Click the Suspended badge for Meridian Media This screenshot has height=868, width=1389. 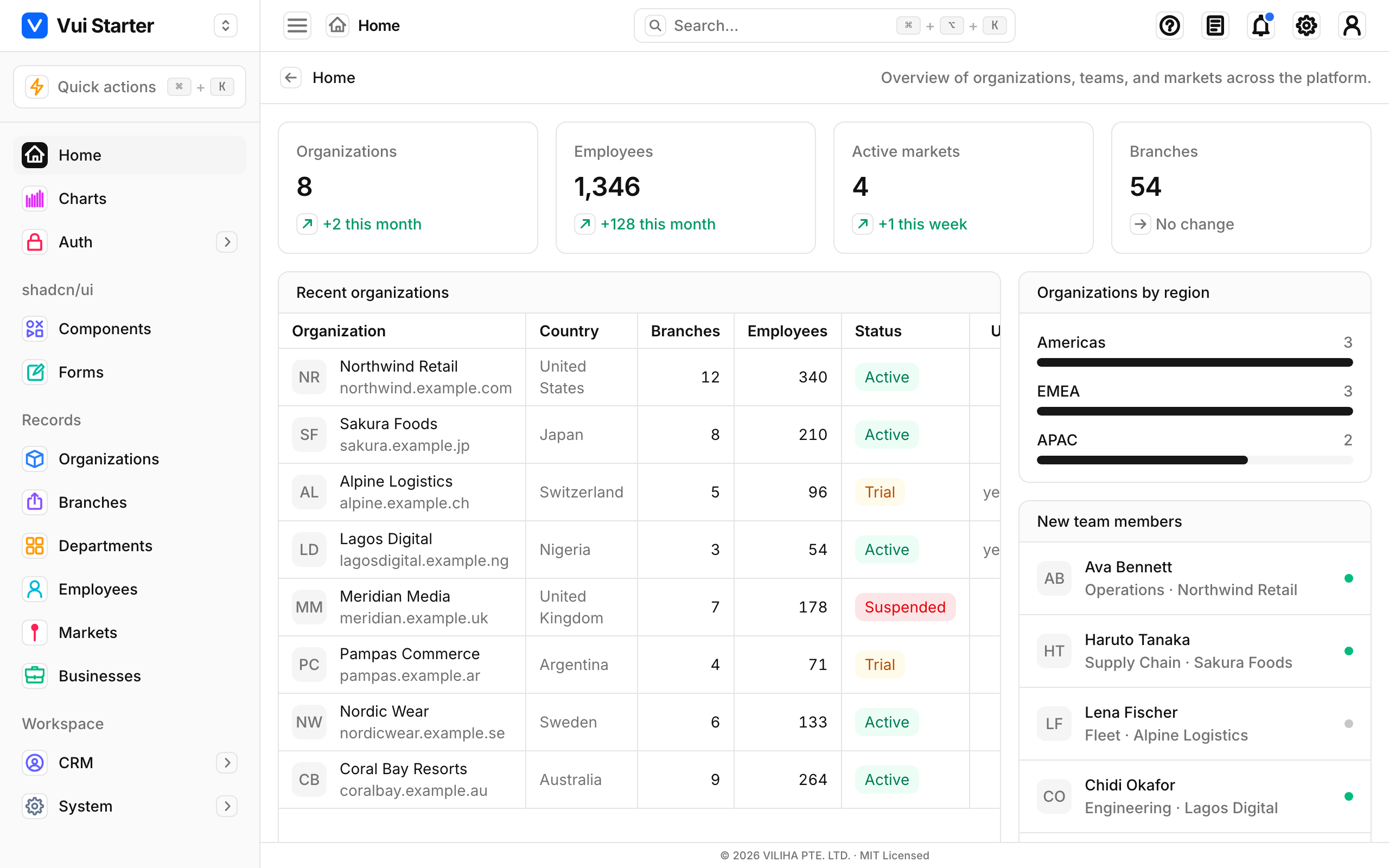(x=904, y=607)
